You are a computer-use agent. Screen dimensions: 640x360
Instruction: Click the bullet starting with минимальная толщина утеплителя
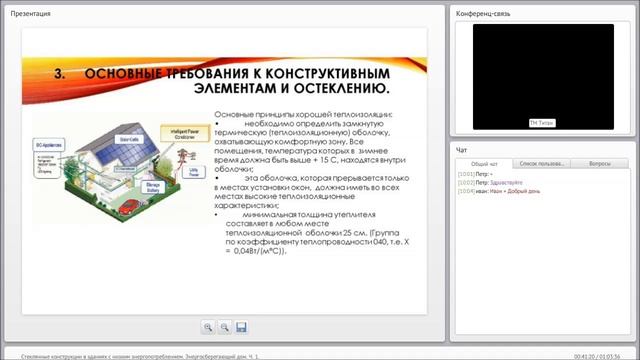(312, 233)
